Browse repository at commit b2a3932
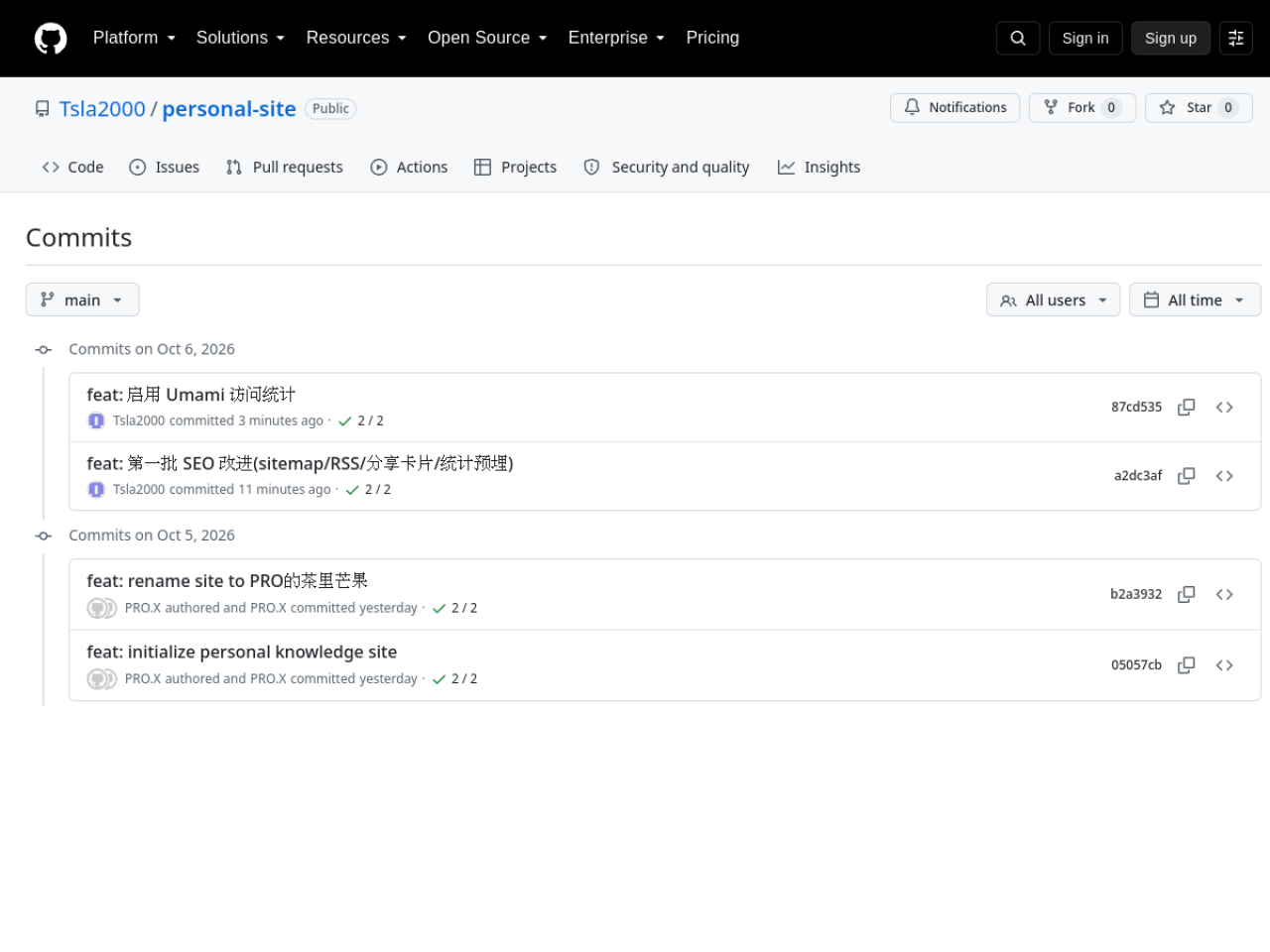 click(x=1224, y=594)
